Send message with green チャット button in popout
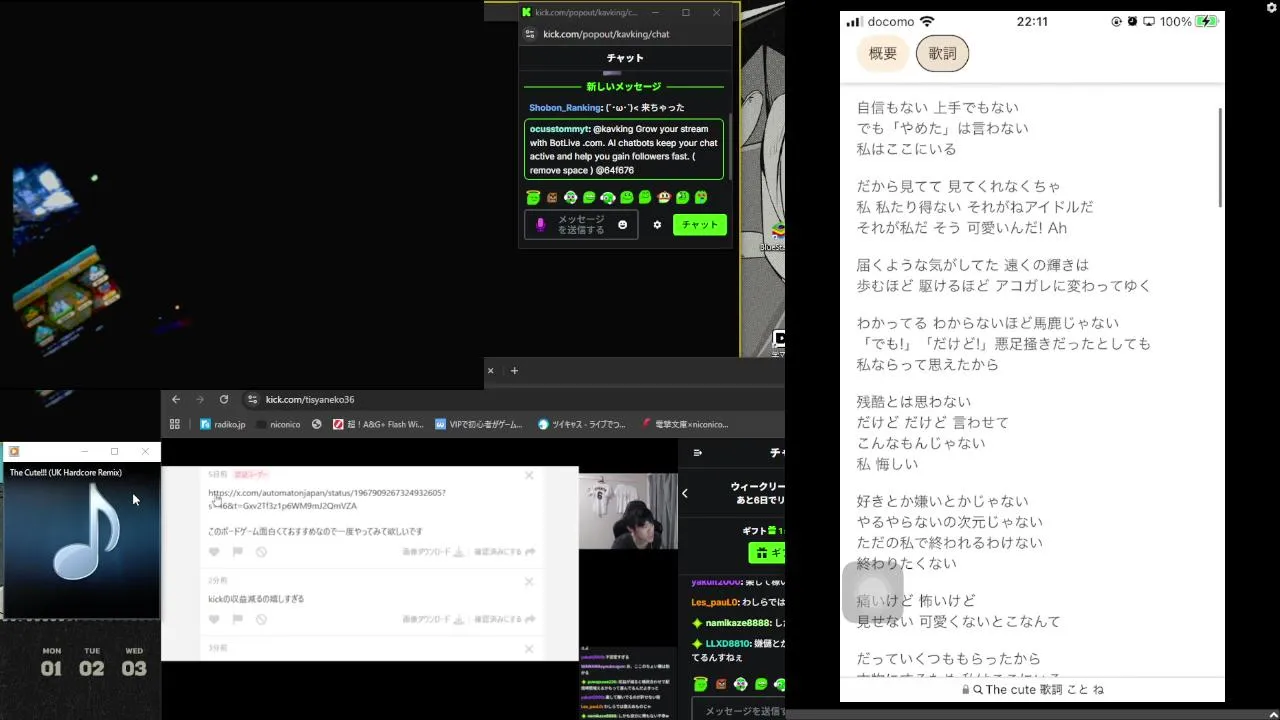Viewport: 1280px width, 720px height. click(x=700, y=225)
